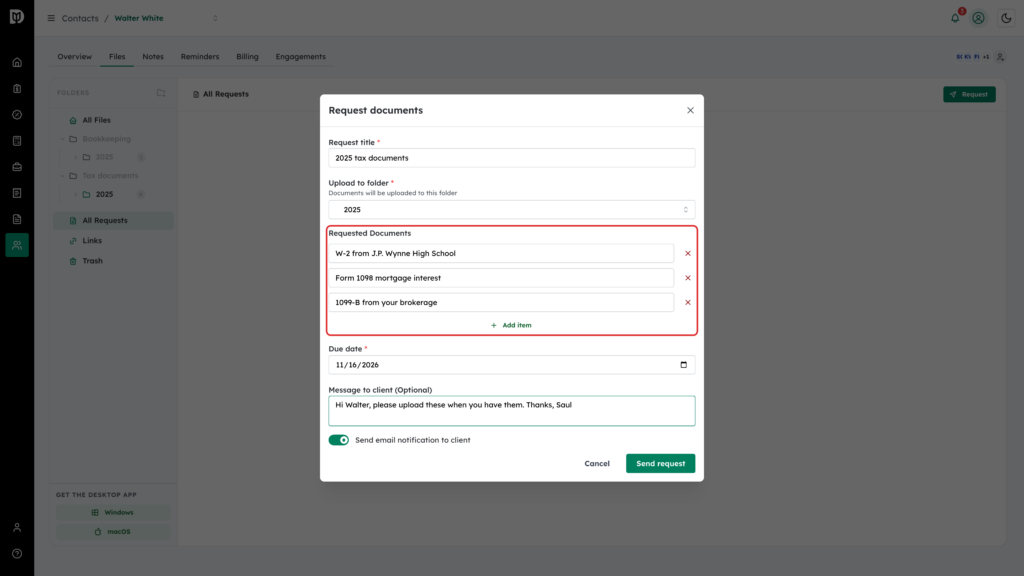Image resolution: width=1024 pixels, height=576 pixels.
Task: Close the Request documents dialog with X
Action: click(690, 110)
